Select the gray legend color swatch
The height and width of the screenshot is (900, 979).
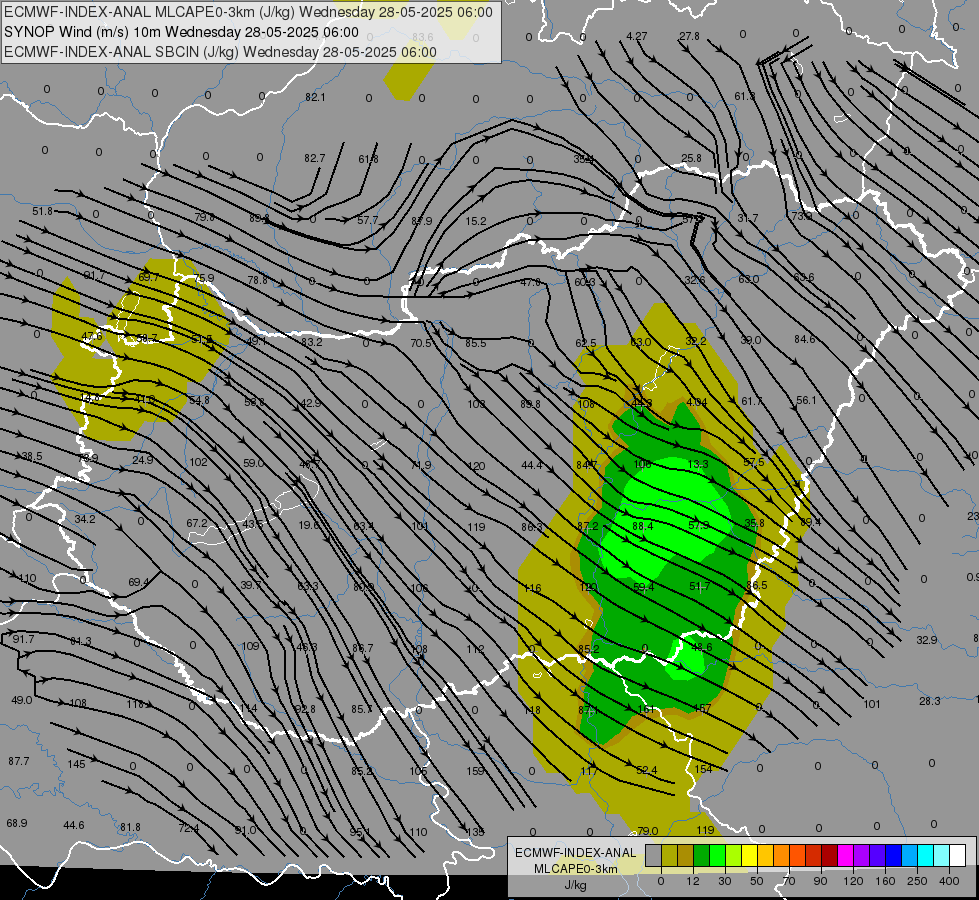[653, 855]
